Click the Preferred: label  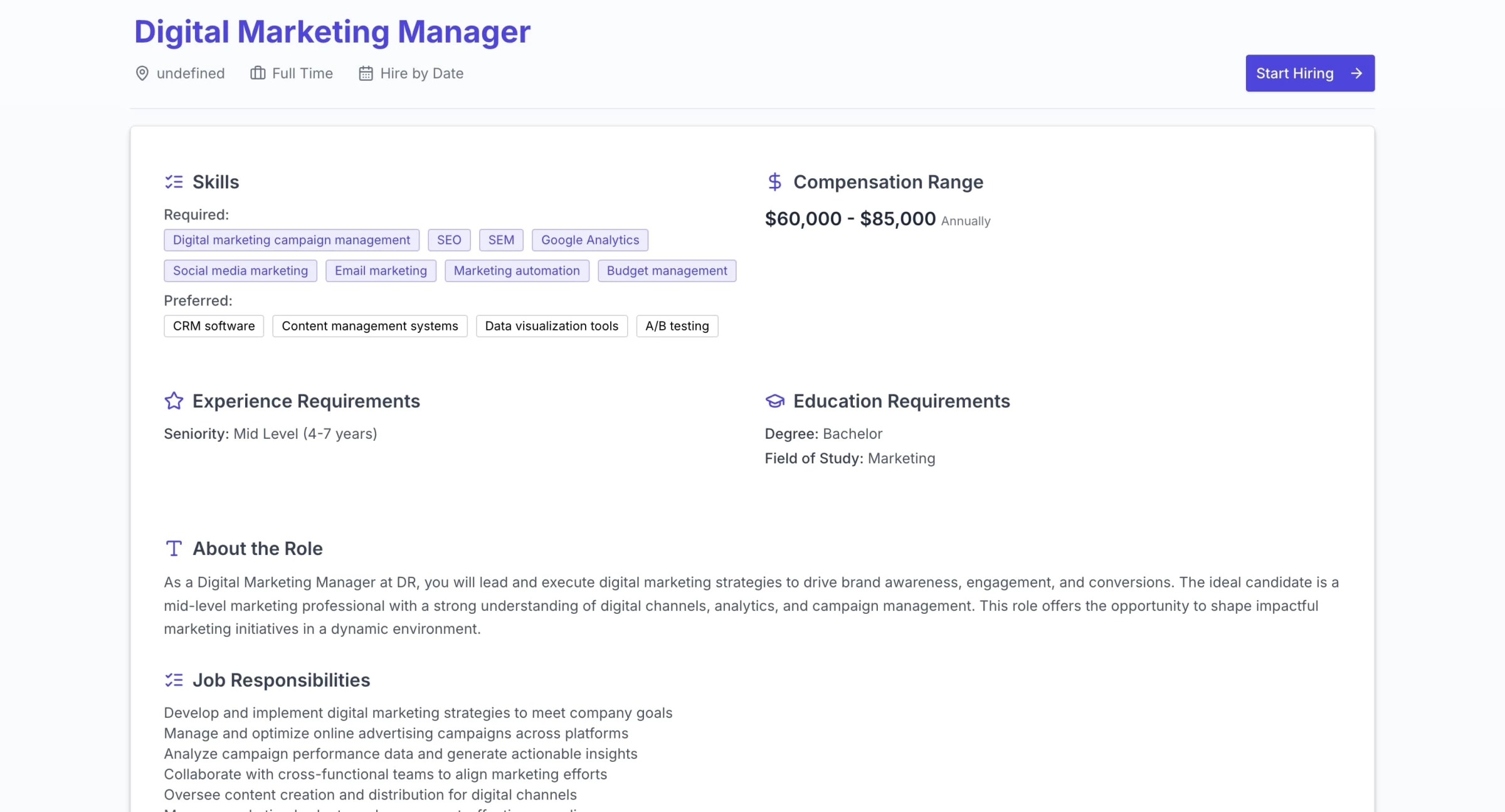[198, 300]
